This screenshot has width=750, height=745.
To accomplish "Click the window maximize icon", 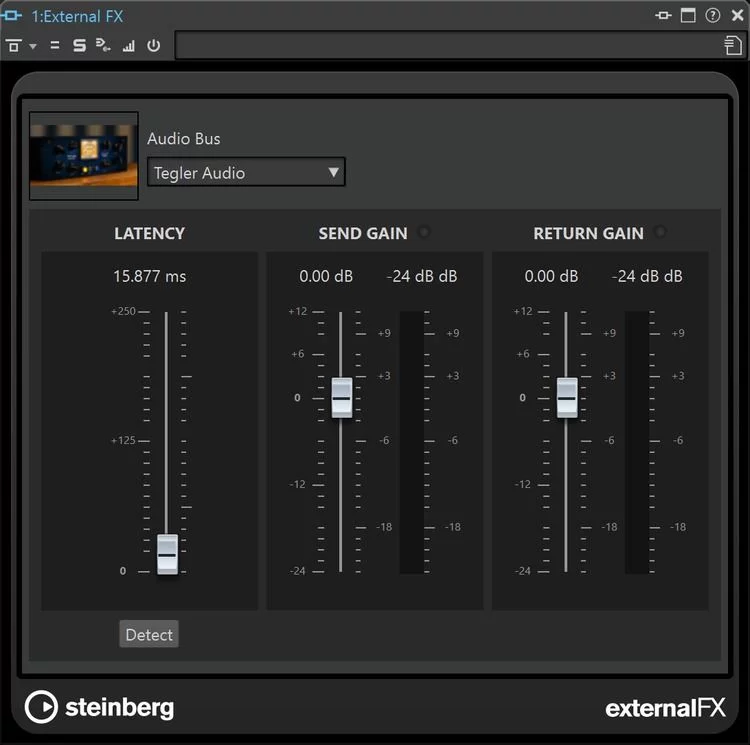I will (688, 16).
